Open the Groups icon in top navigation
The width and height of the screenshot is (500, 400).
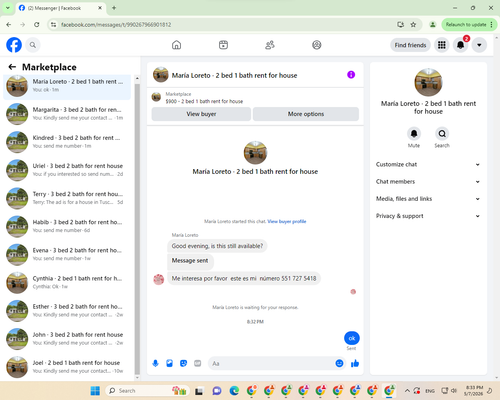[317, 45]
